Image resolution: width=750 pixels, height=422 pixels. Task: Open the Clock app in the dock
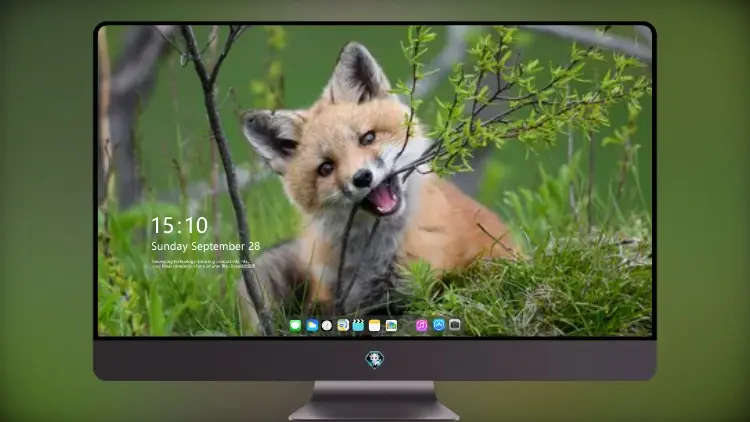[327, 326]
